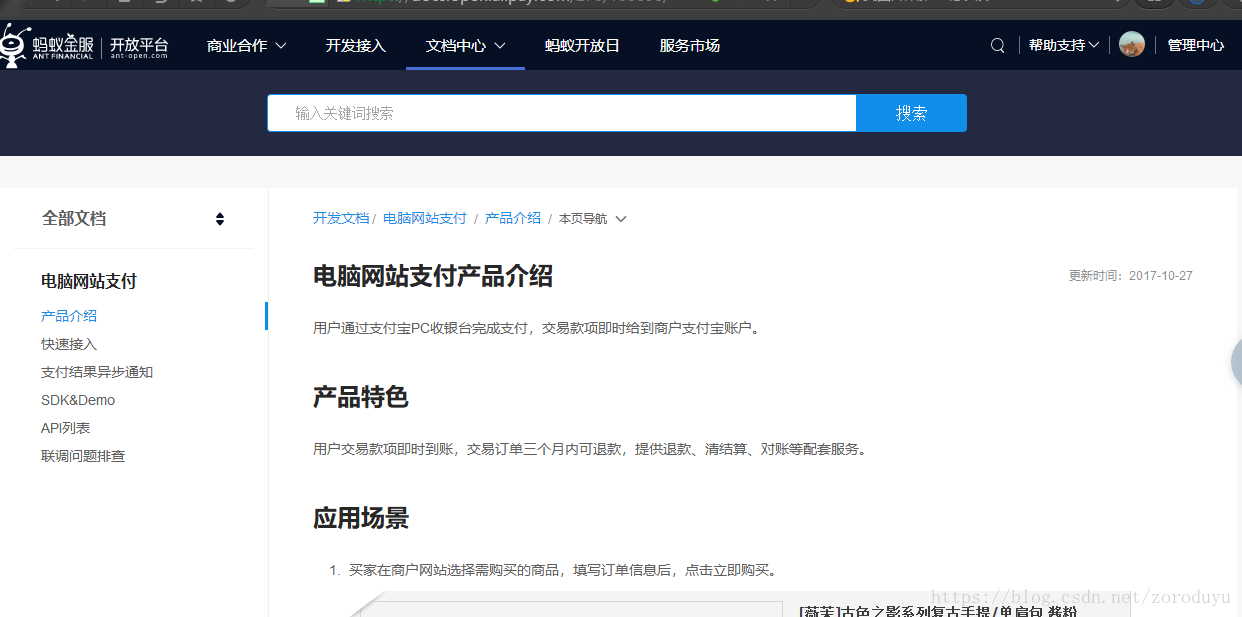
Task: Click the floating circle widget at right edge
Action: coord(1236,363)
